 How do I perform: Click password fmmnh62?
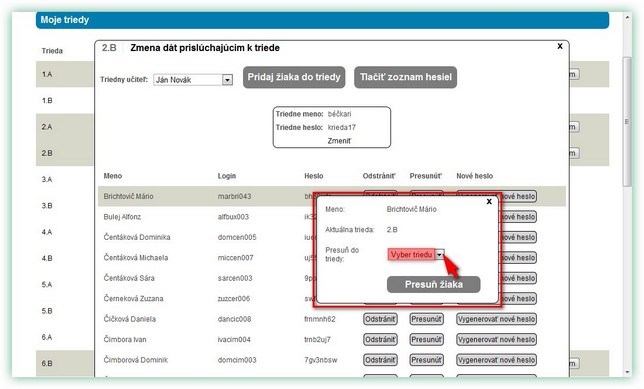pos(320,319)
